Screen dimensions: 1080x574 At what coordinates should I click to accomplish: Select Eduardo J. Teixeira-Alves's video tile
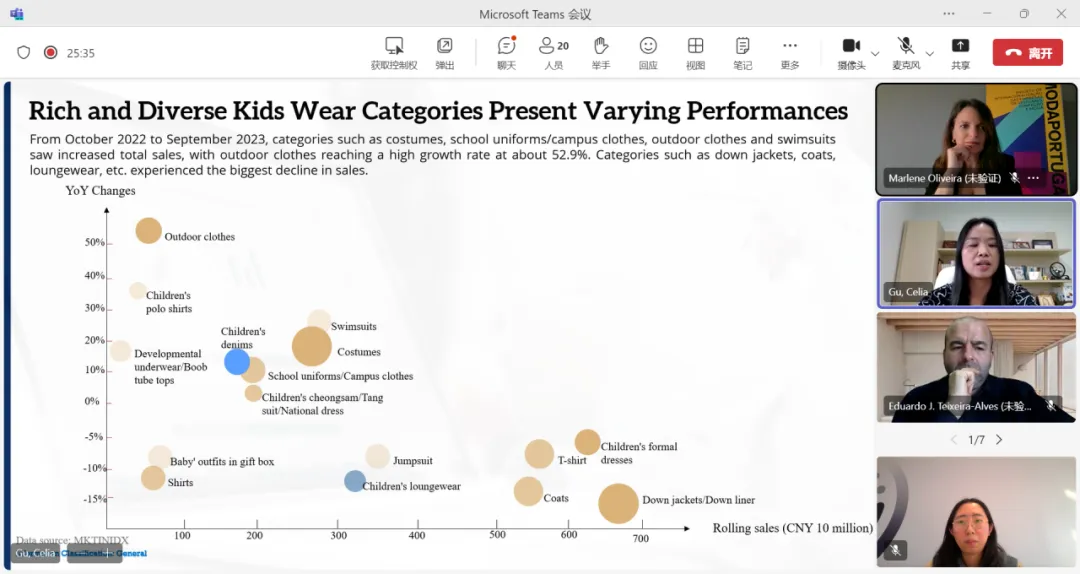(976, 367)
